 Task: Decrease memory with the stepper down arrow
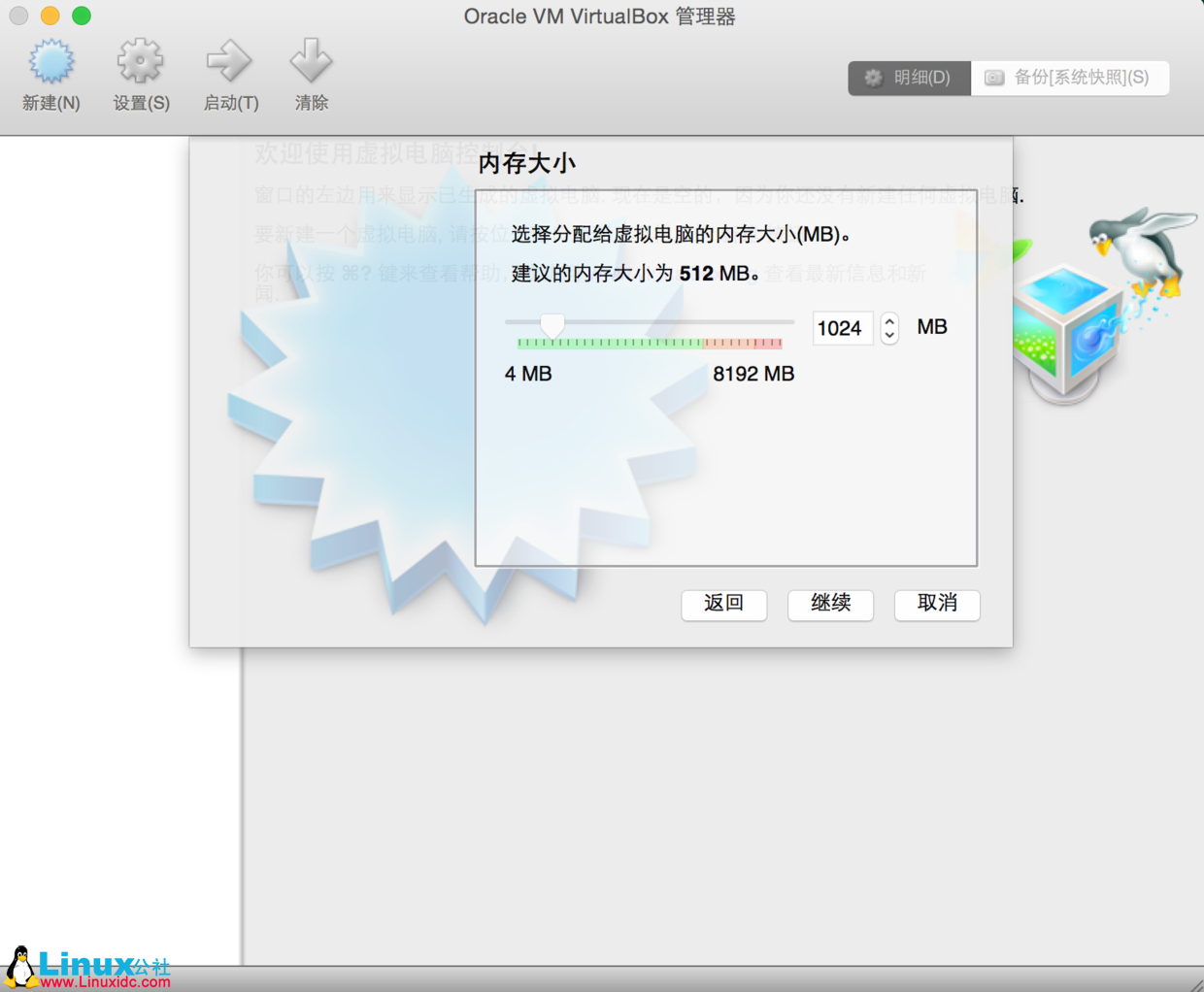pos(889,336)
